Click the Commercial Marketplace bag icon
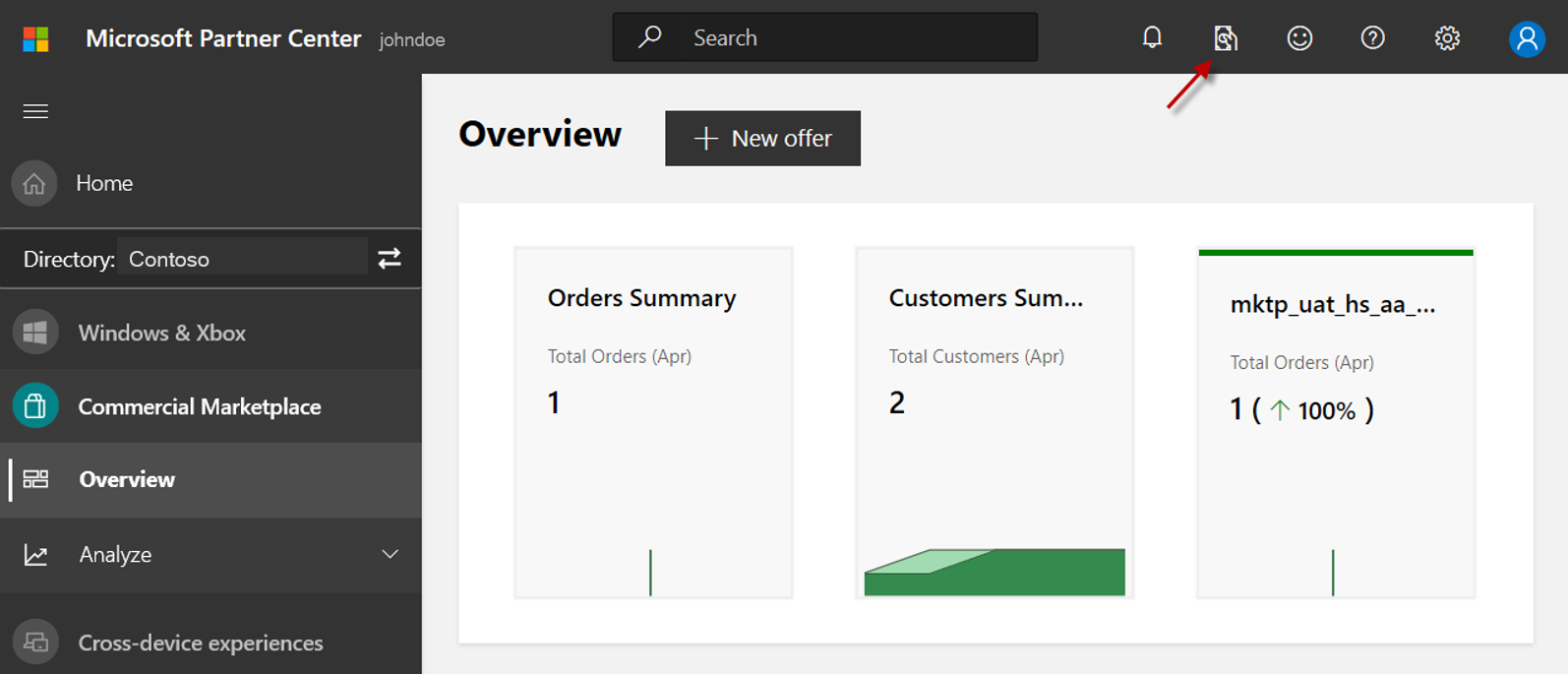The height and width of the screenshot is (674, 1568). click(x=35, y=405)
